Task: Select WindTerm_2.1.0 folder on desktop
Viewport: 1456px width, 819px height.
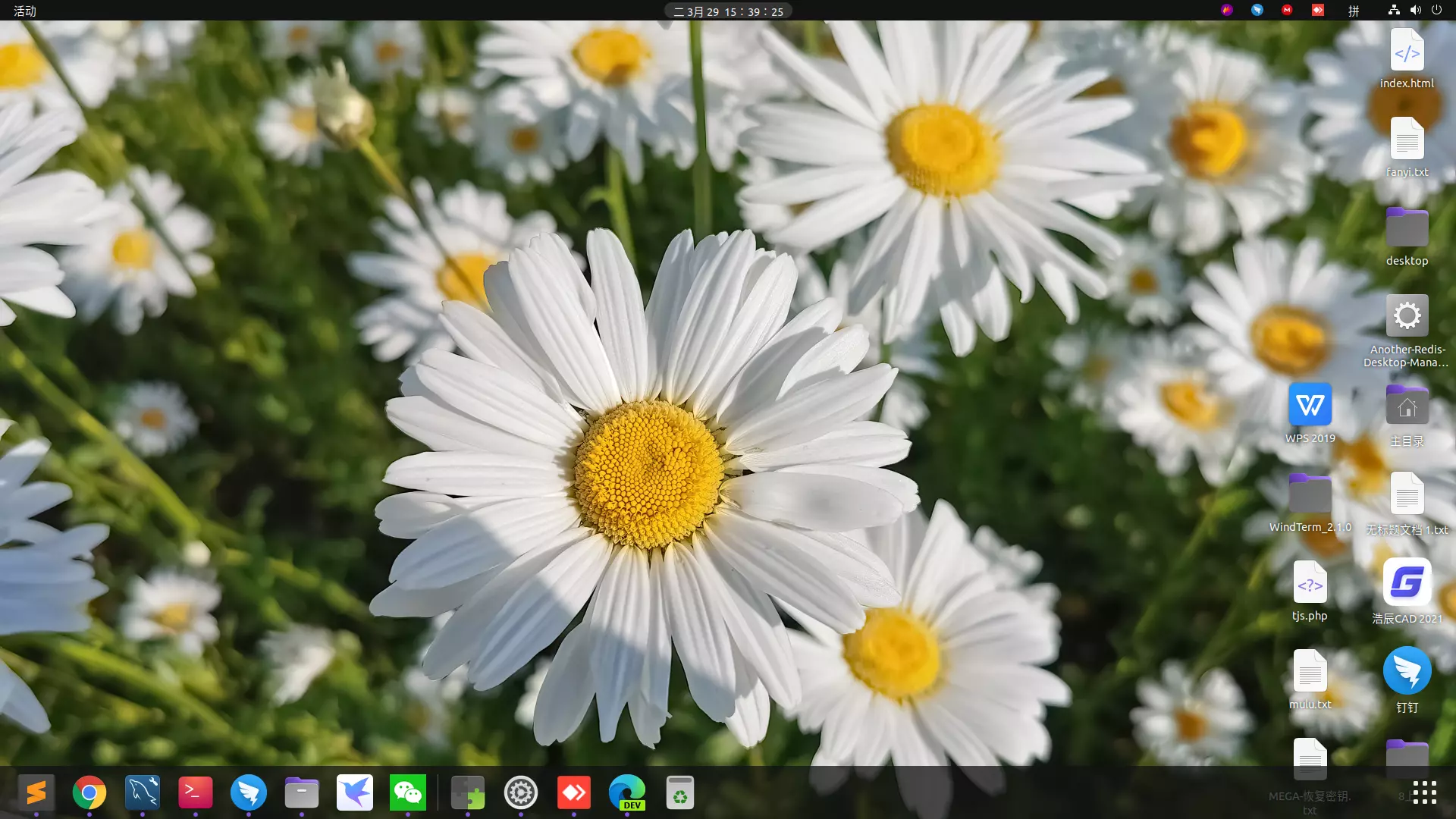Action: click(1310, 502)
